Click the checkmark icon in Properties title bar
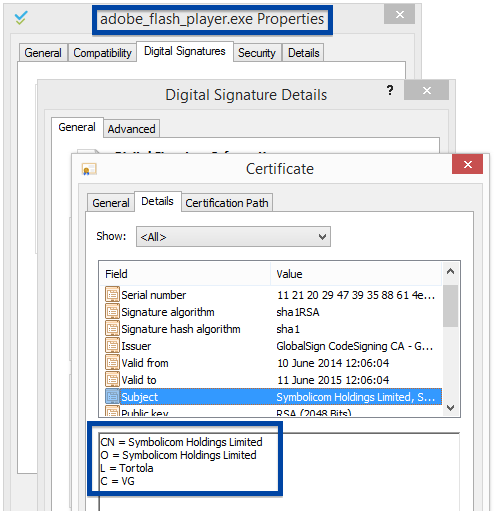Viewport: 496px width, 511px height. coord(21,18)
